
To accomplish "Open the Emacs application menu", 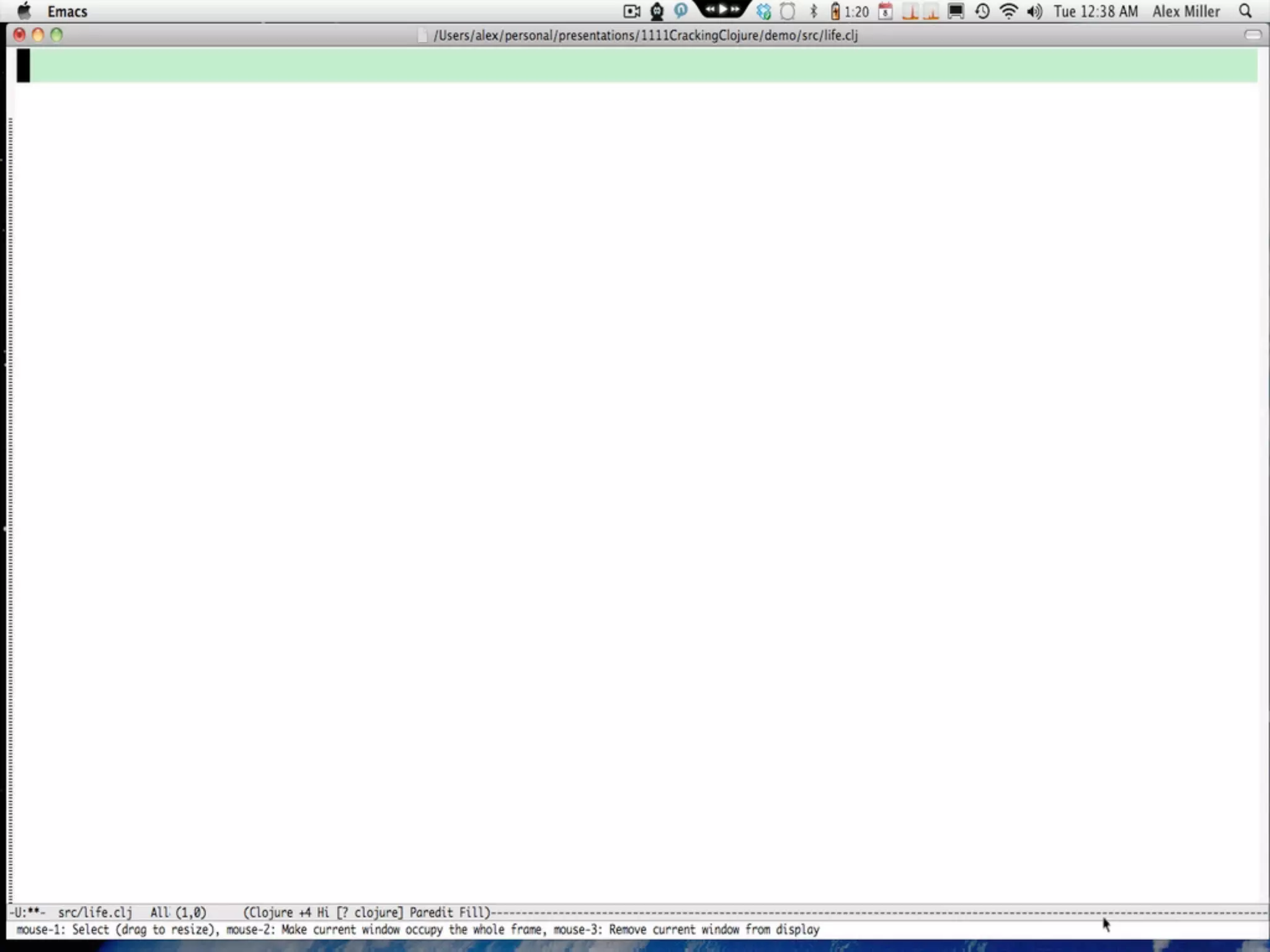I will [67, 11].
